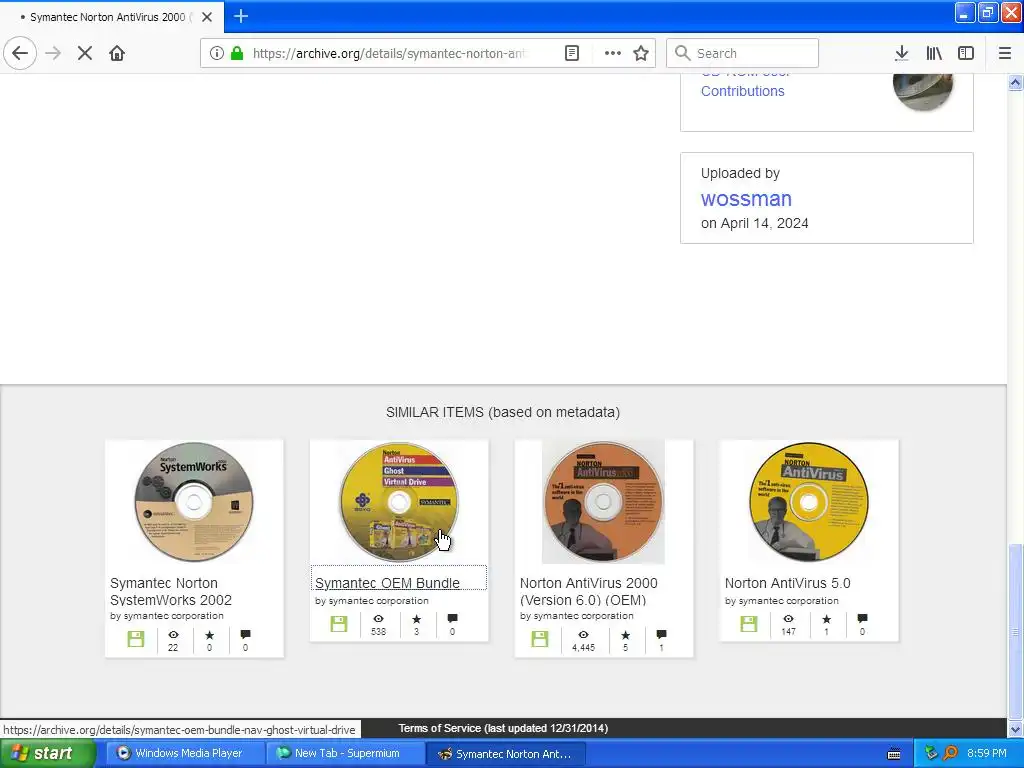
Task: Click the vertical scrollbar thumb
Action: tap(1015, 632)
